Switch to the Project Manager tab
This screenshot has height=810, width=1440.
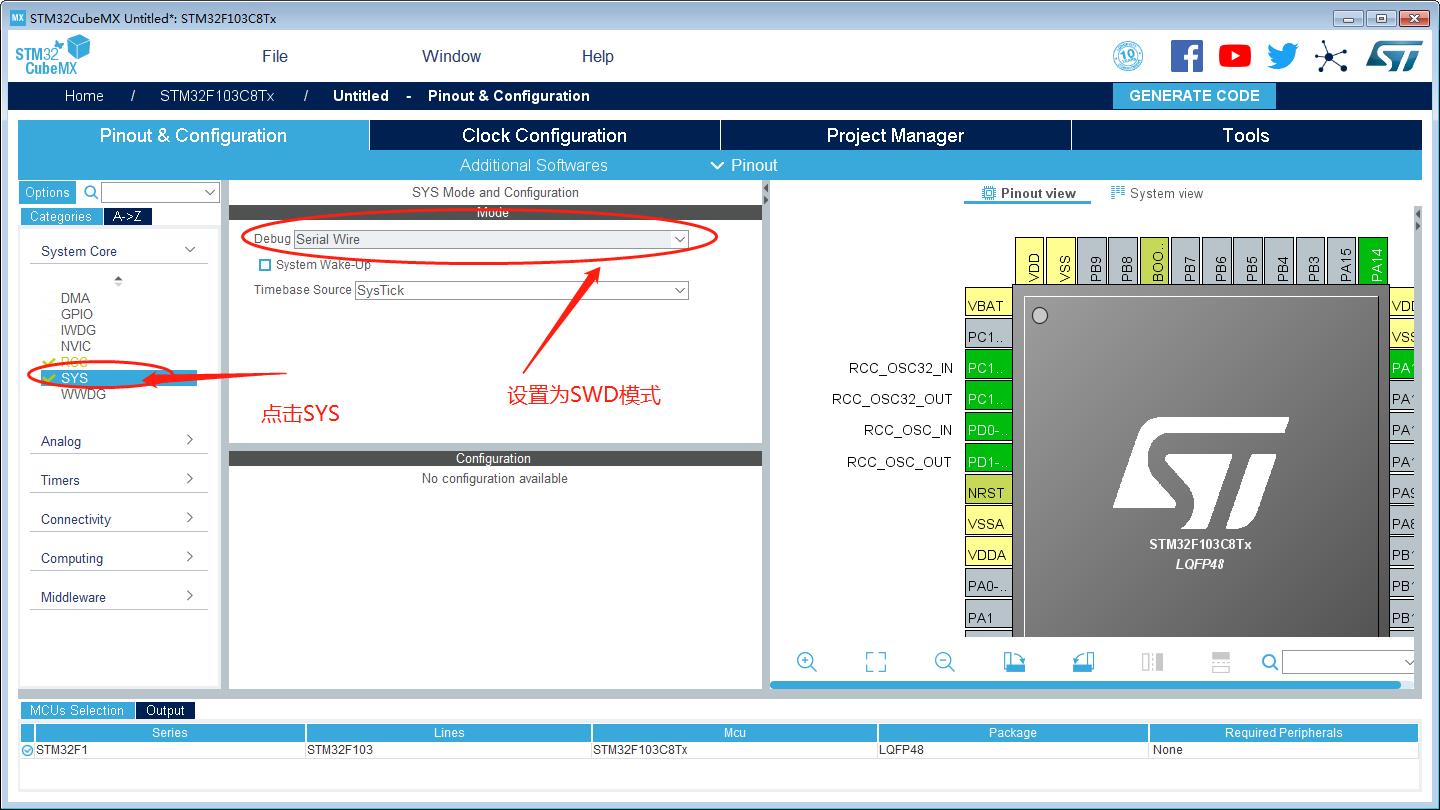click(x=895, y=135)
